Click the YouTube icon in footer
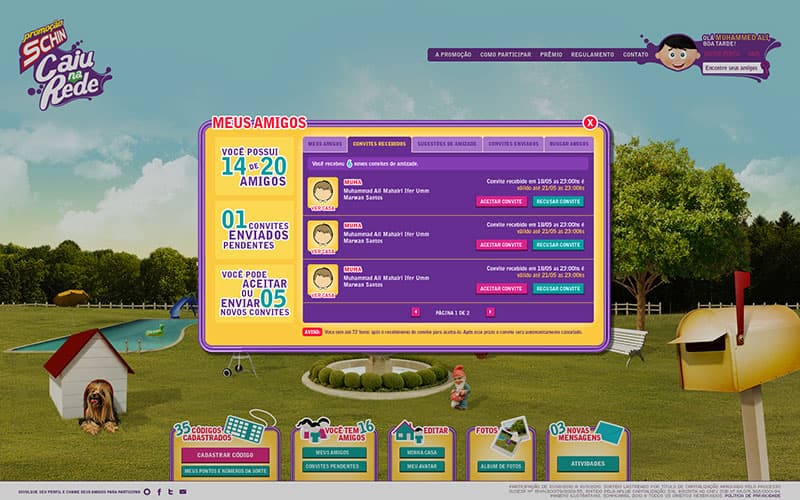Image resolution: width=800 pixels, height=500 pixels. 181,491
